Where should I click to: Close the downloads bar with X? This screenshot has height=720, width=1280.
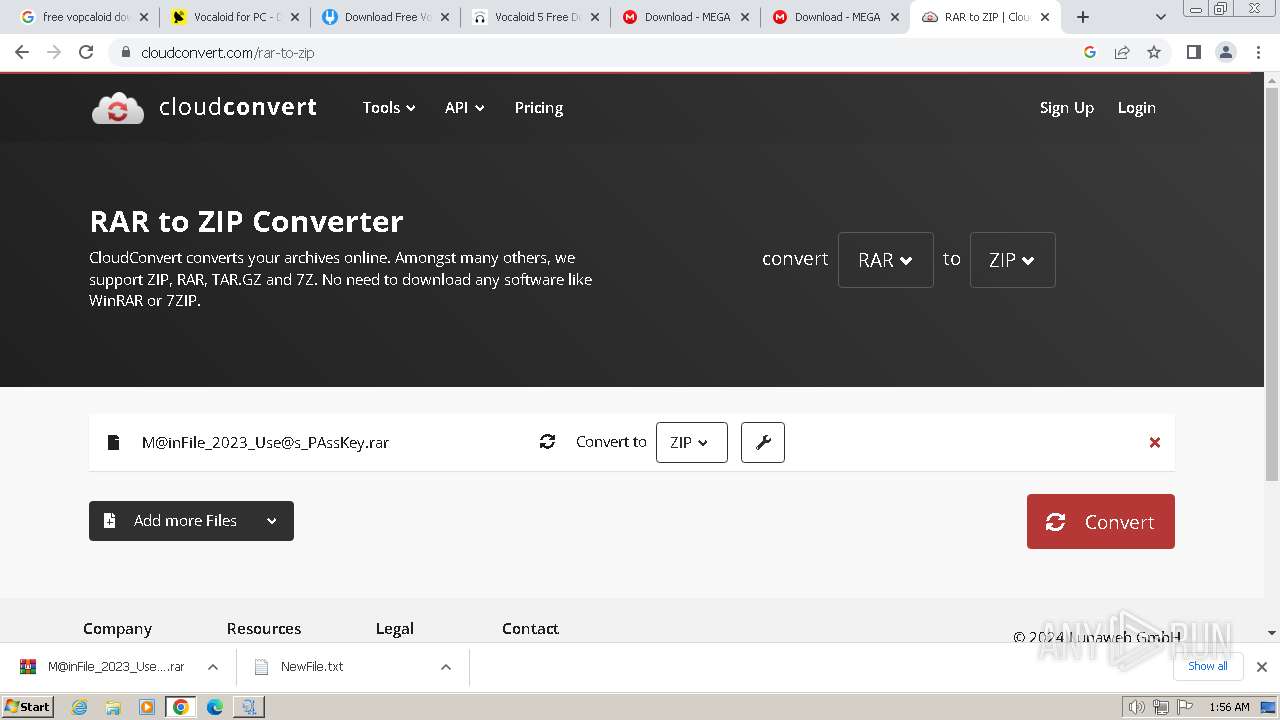point(1262,666)
